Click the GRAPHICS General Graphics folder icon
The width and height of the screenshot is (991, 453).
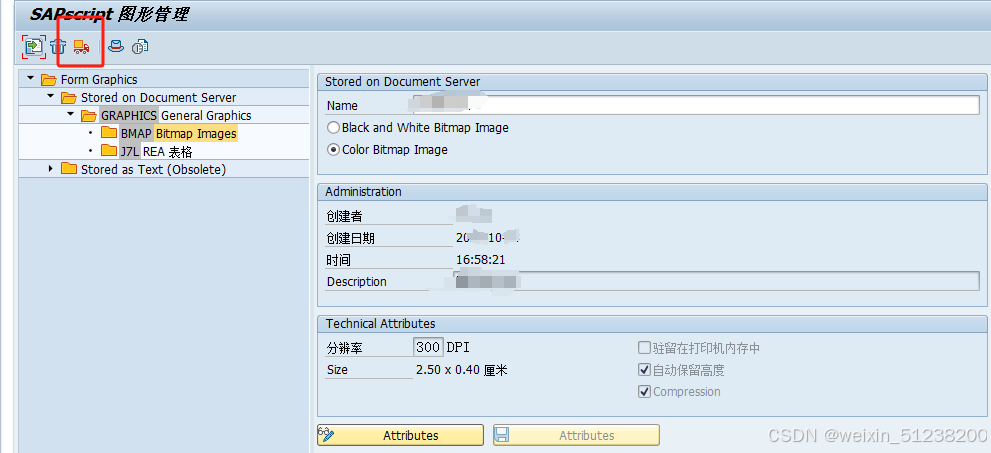click(x=88, y=116)
